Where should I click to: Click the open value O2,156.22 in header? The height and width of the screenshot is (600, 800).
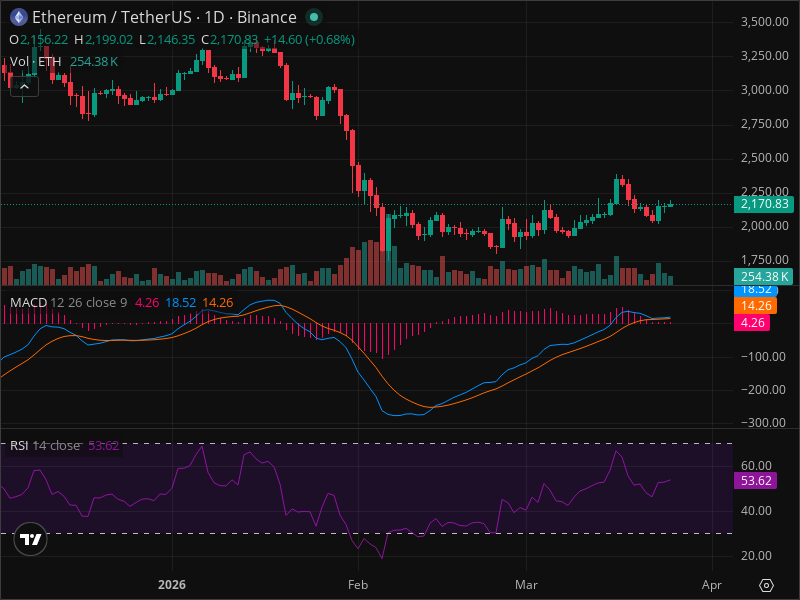(x=39, y=40)
